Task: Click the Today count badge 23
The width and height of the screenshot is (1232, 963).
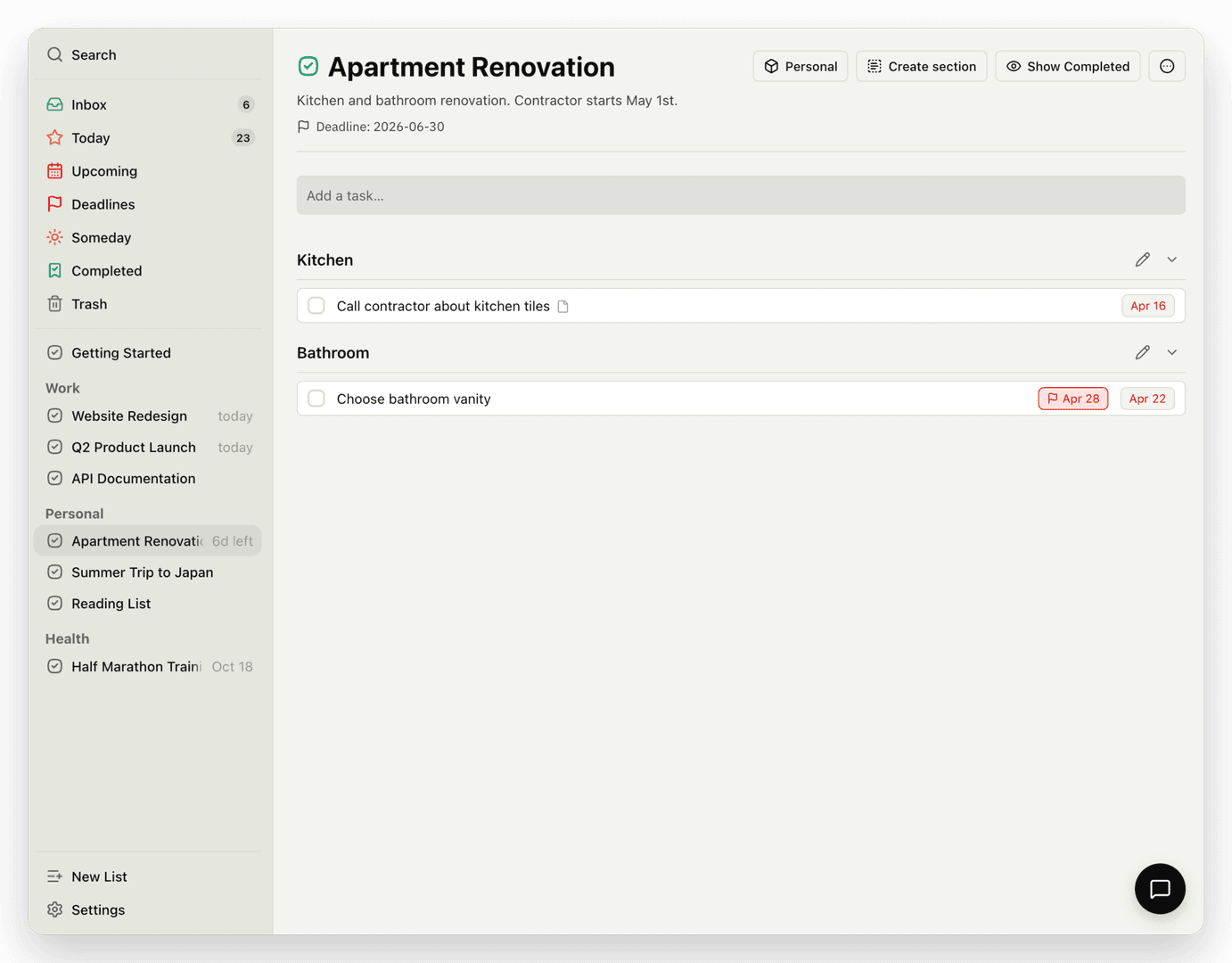Action: pyautogui.click(x=242, y=137)
